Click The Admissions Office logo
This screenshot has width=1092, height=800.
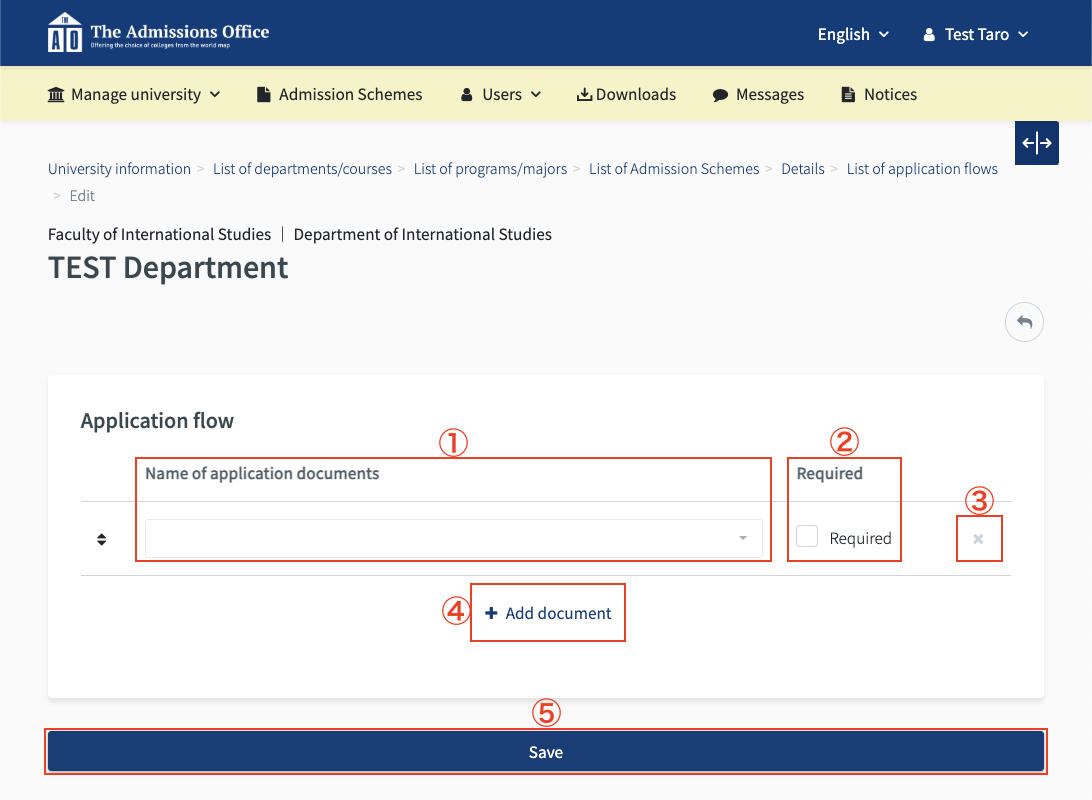point(158,33)
